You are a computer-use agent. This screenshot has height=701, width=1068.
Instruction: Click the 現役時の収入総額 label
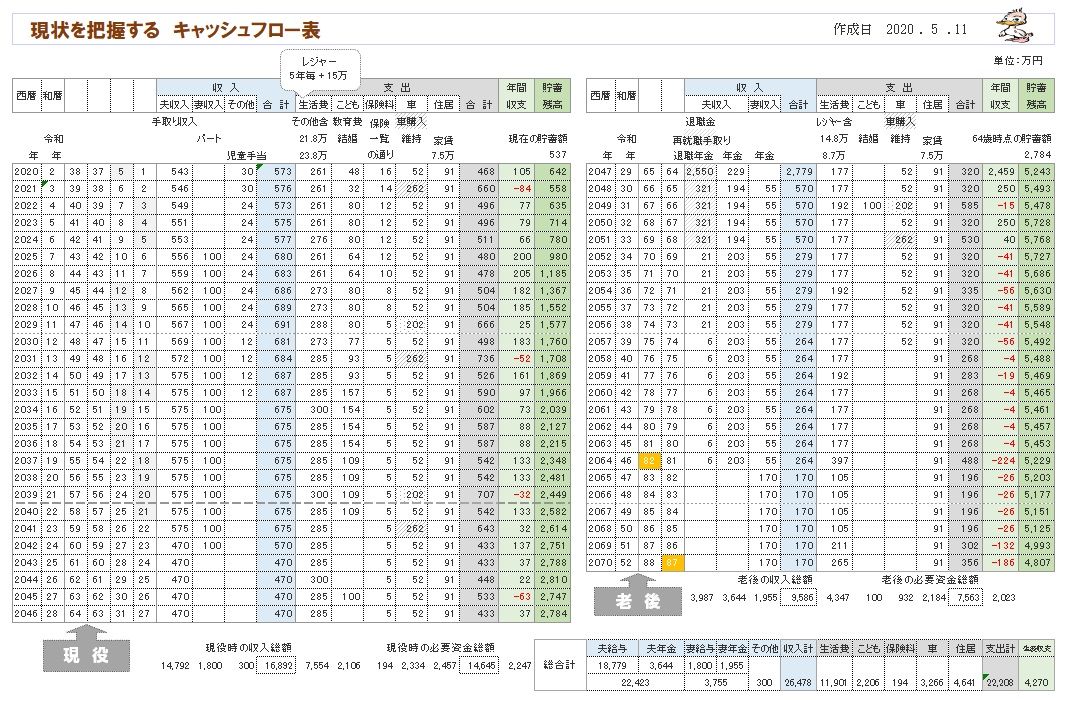pyautogui.click(x=249, y=648)
